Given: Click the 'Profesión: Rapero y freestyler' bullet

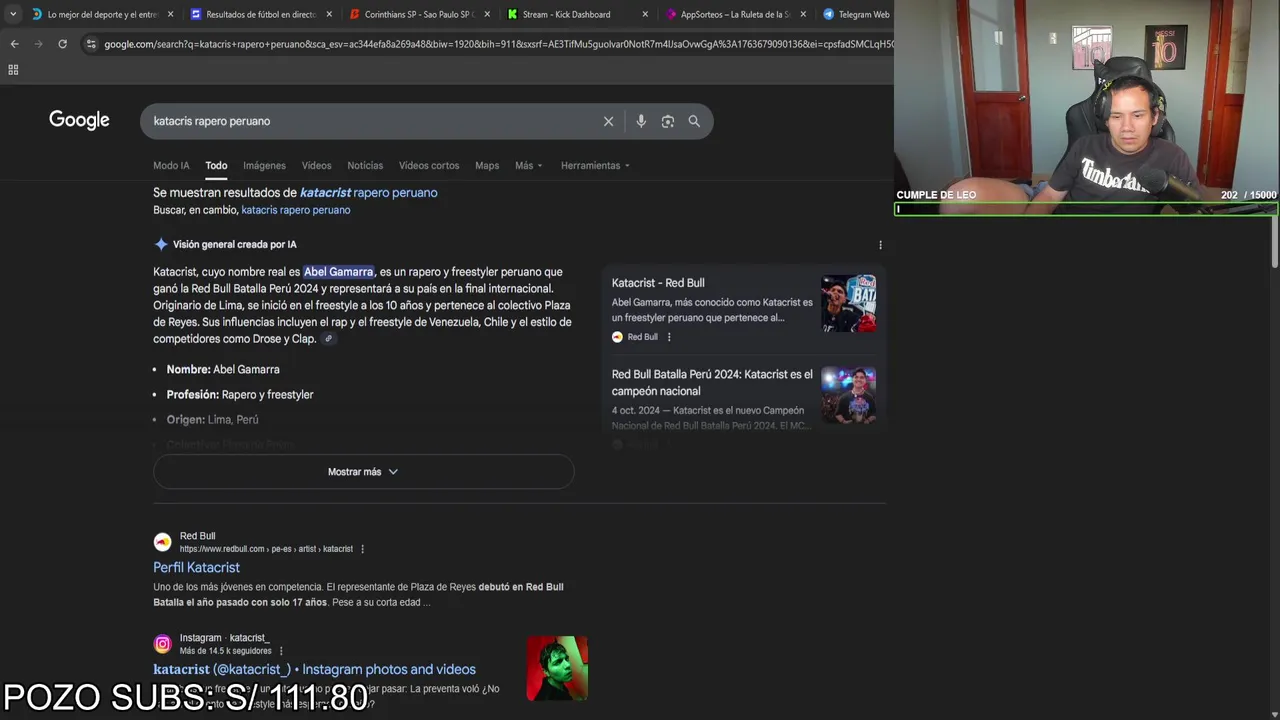Looking at the screenshot, I should click(x=240, y=395).
